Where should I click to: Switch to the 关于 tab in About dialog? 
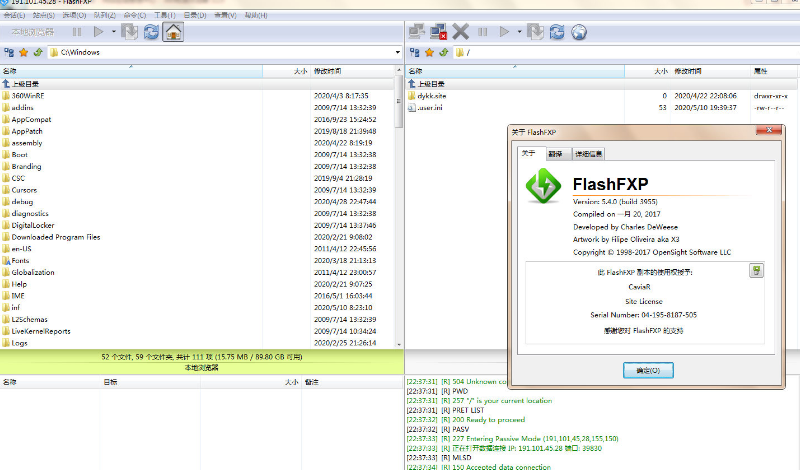pos(530,153)
